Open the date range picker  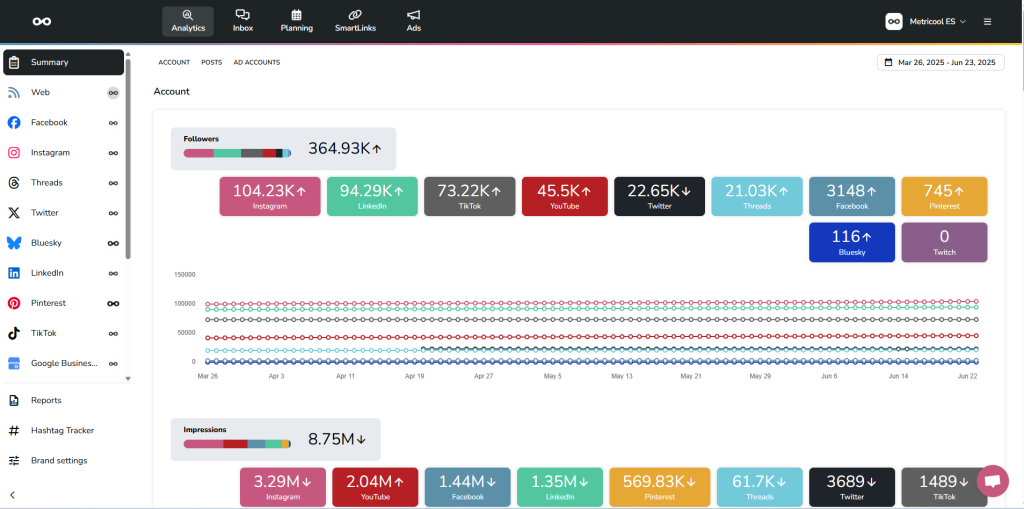tap(940, 62)
